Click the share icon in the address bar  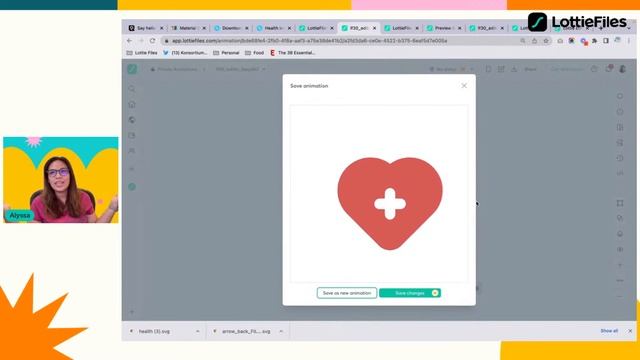(x=534, y=41)
